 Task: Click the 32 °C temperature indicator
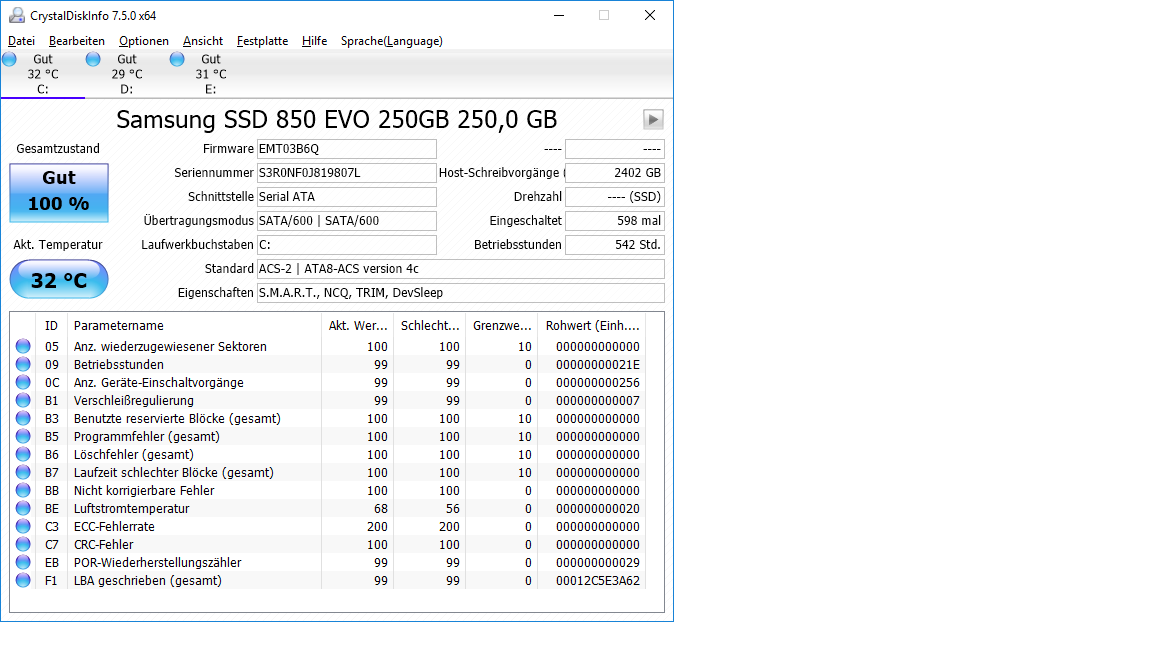click(x=59, y=280)
